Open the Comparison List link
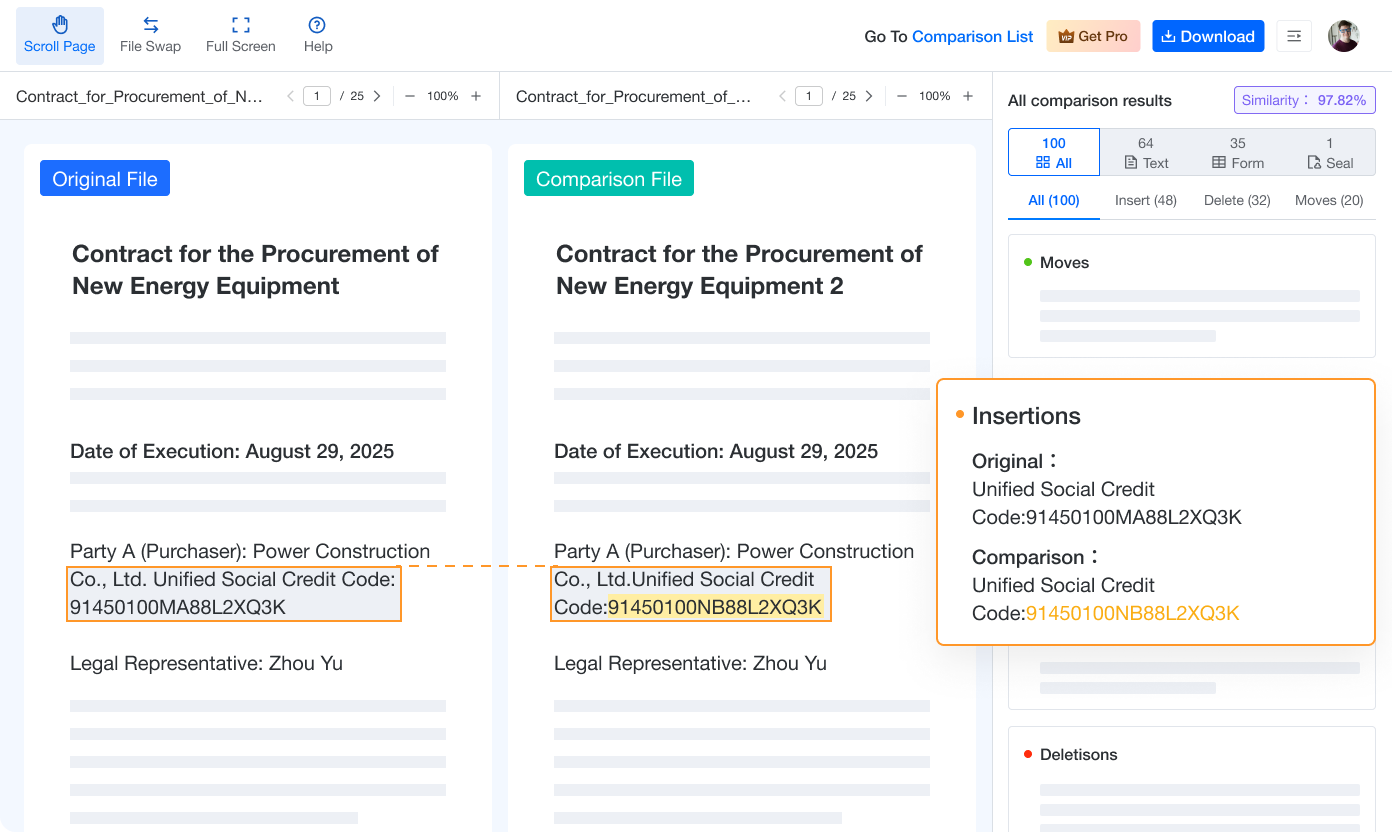The height and width of the screenshot is (832, 1392). [x=972, y=37]
